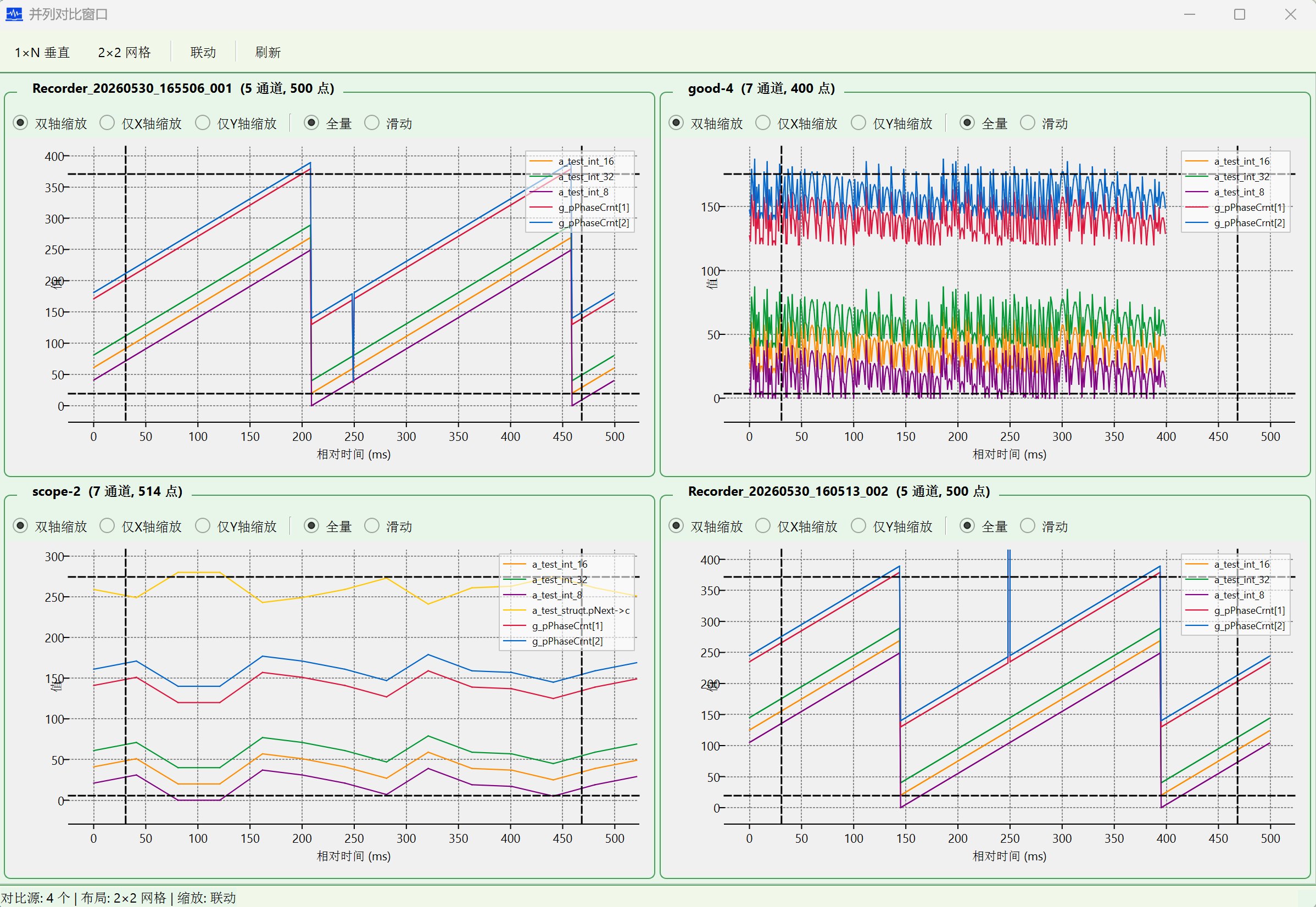Switch to 2×2 网格 layout
This screenshot has width=1316, height=907.
point(124,53)
